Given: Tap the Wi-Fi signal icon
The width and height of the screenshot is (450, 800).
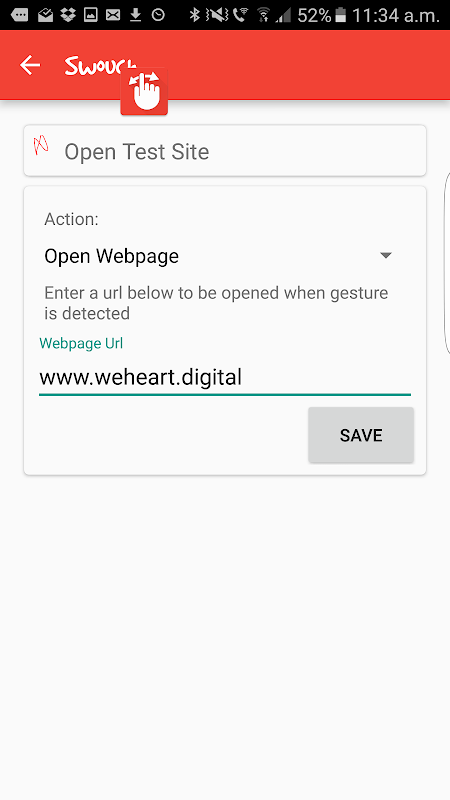Looking at the screenshot, I should pos(263,15).
